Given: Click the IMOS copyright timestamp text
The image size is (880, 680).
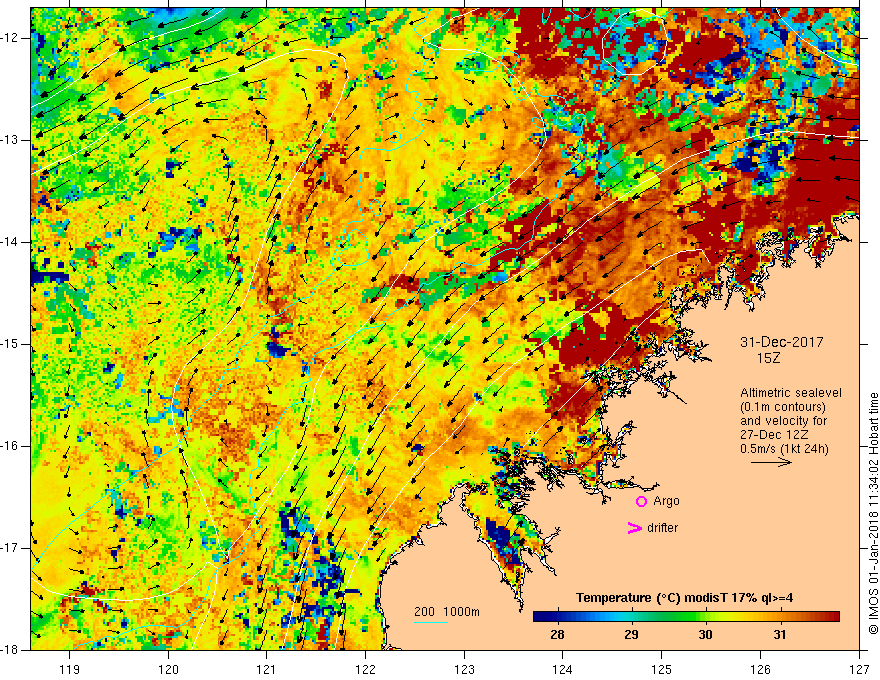Looking at the screenshot, I should pyautogui.click(x=873, y=512).
